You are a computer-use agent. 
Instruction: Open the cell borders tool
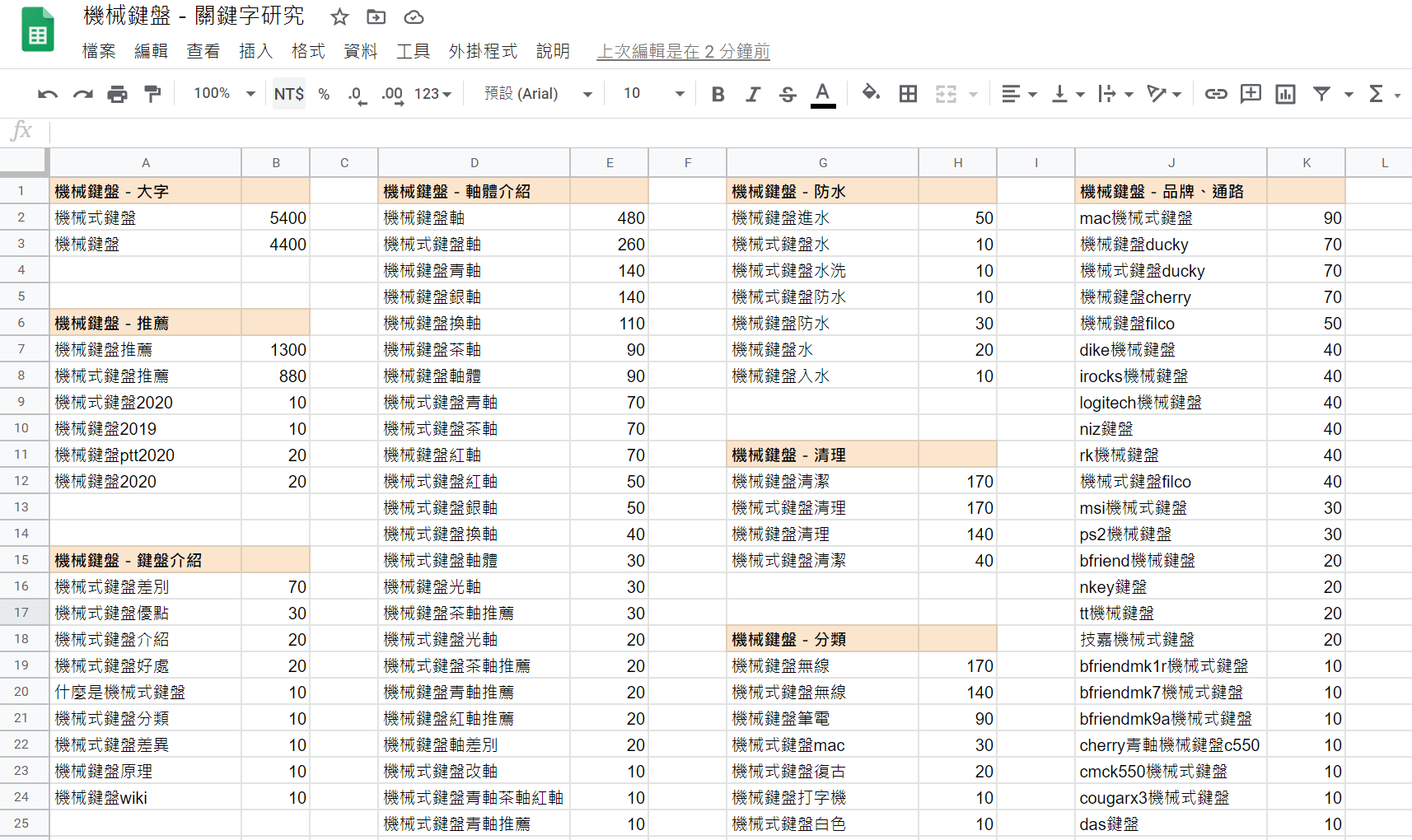click(908, 95)
